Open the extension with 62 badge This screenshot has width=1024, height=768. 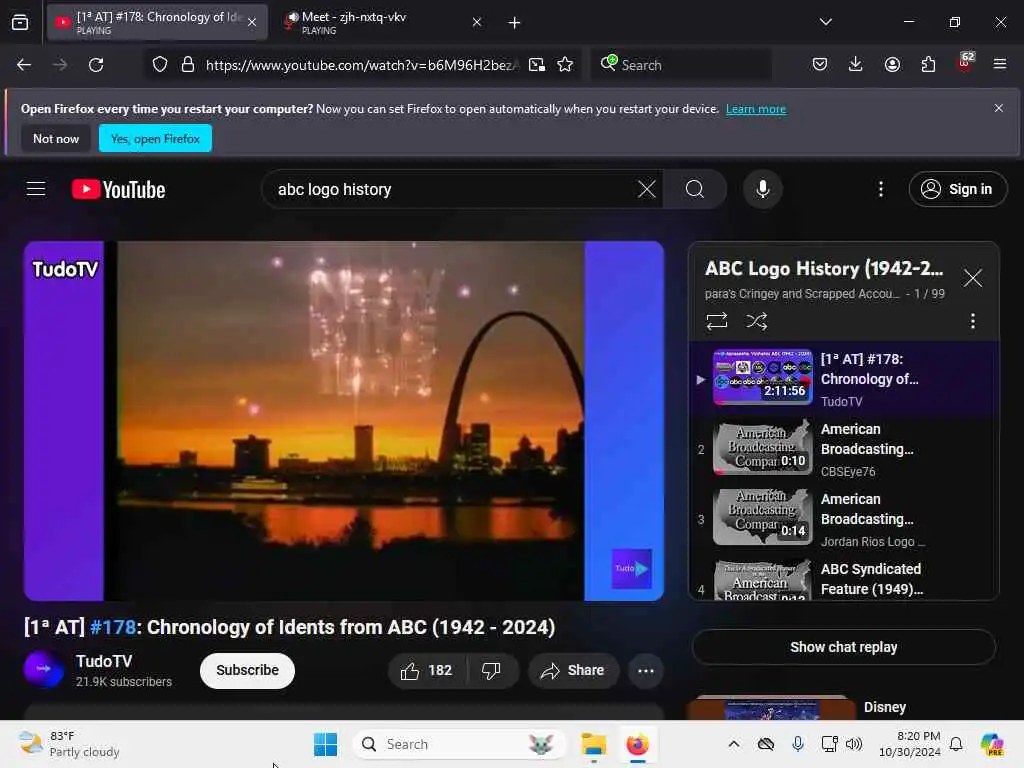965,63
